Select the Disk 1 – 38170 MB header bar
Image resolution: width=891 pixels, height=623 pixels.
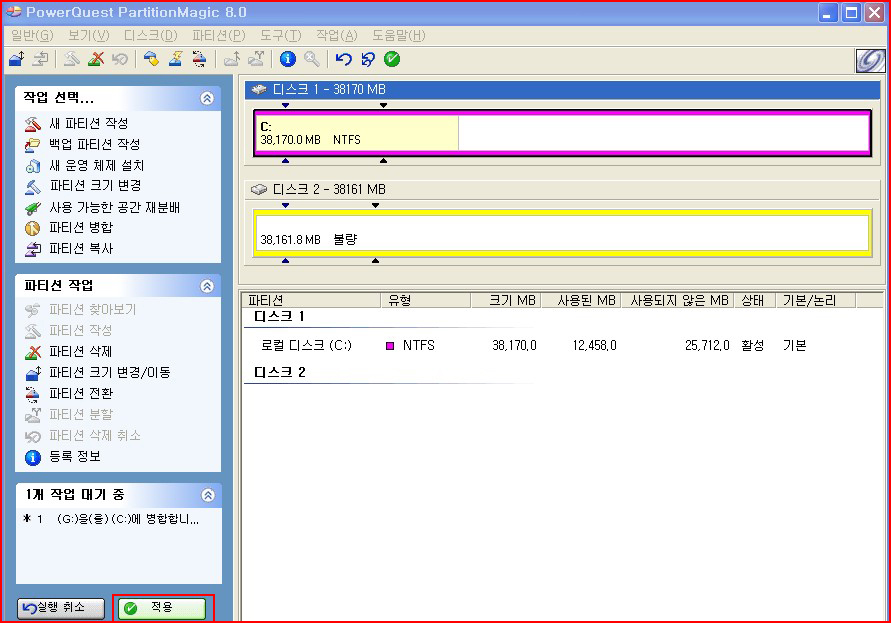coord(563,89)
